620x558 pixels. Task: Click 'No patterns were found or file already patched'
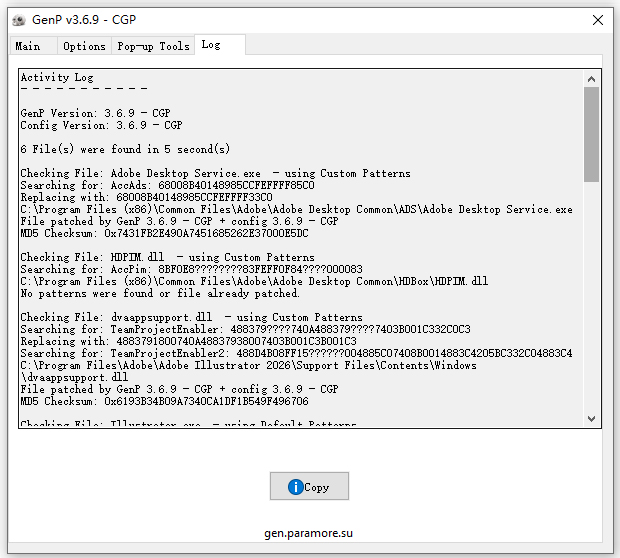click(160, 293)
